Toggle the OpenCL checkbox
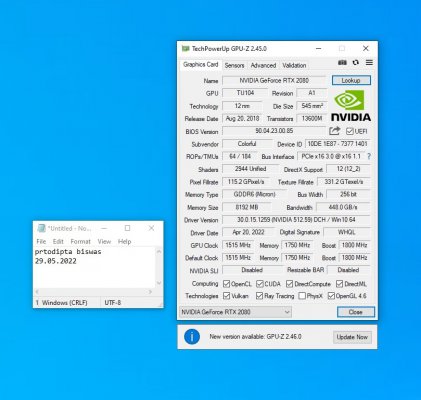 (226, 284)
